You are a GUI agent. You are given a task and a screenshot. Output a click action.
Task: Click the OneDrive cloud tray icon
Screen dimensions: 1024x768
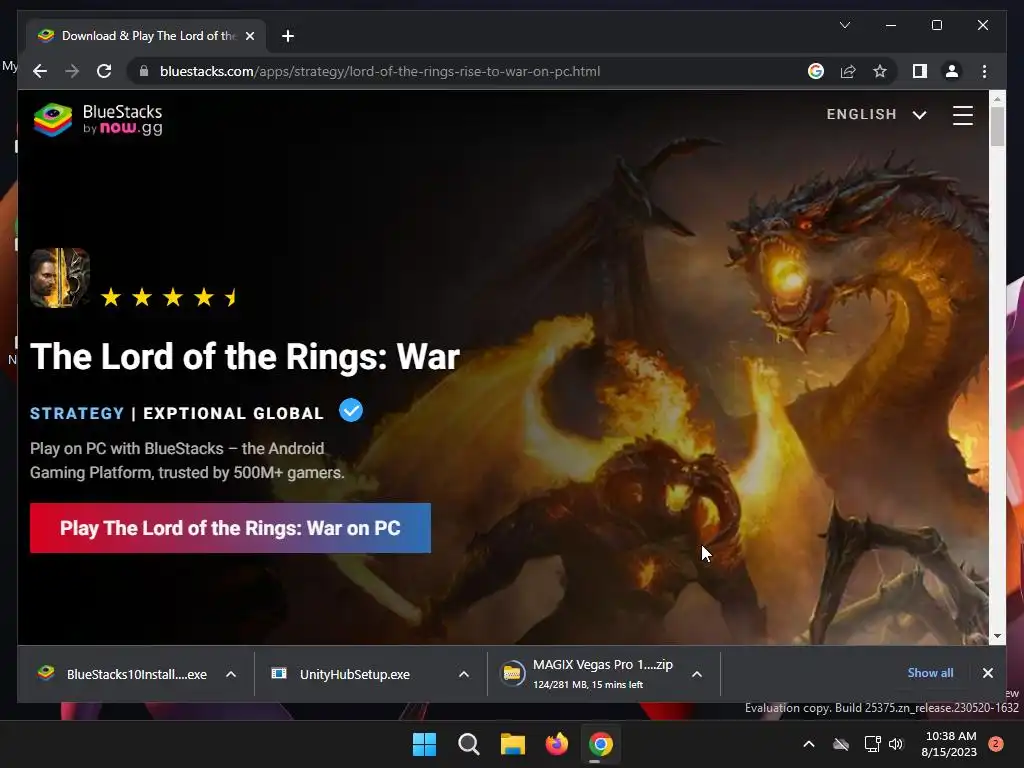pyautogui.click(x=841, y=744)
